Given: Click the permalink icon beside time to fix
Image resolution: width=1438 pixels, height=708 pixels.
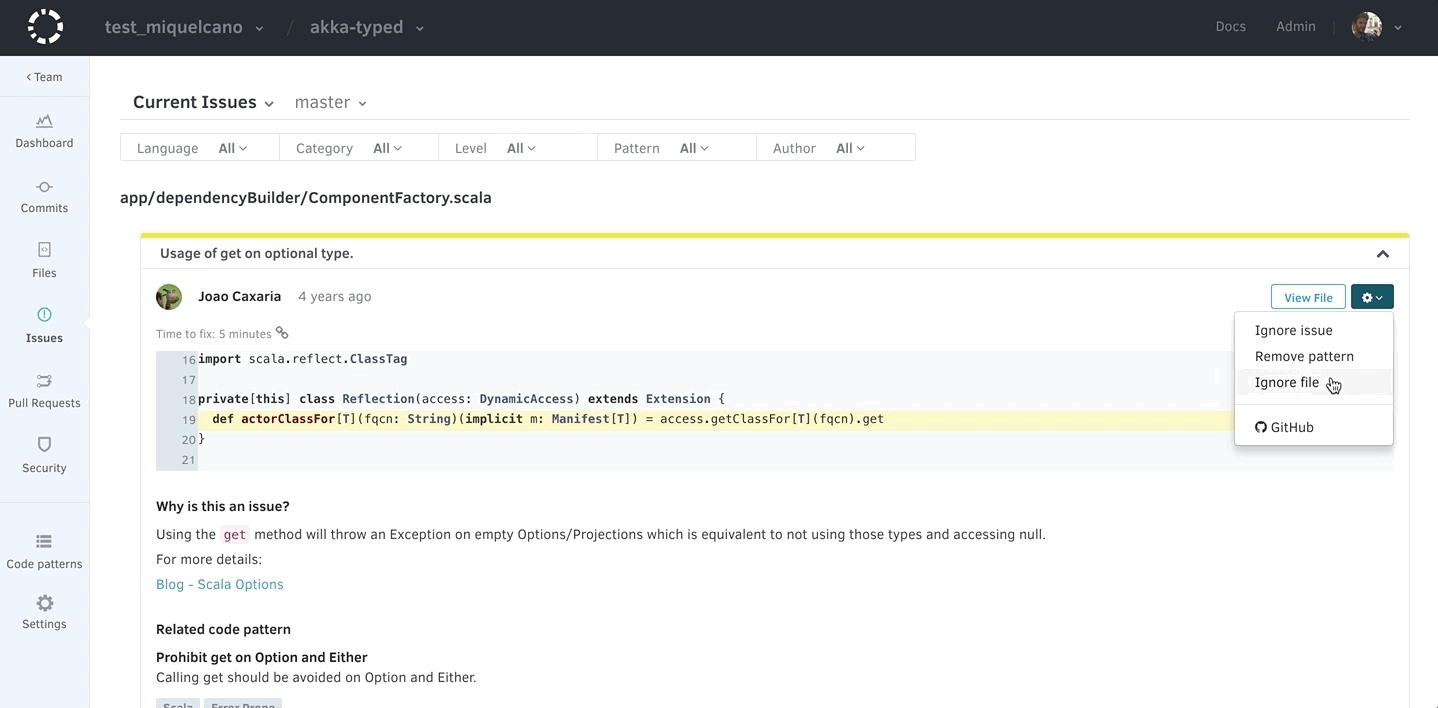Looking at the screenshot, I should coord(282,333).
